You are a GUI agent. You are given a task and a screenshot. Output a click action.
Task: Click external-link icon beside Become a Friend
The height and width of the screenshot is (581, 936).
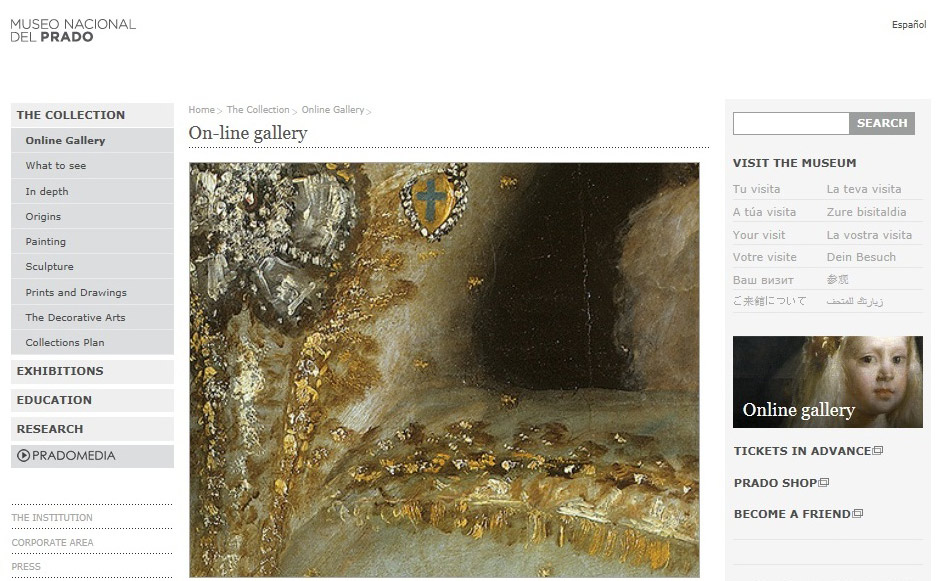click(x=858, y=514)
